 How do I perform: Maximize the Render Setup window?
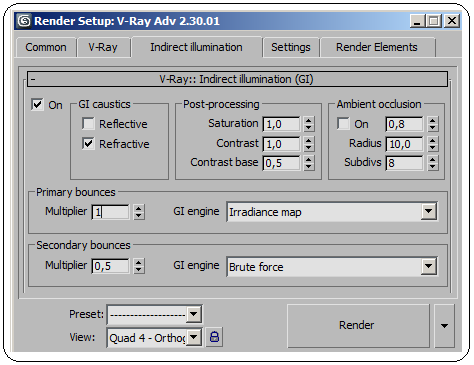click(434, 21)
